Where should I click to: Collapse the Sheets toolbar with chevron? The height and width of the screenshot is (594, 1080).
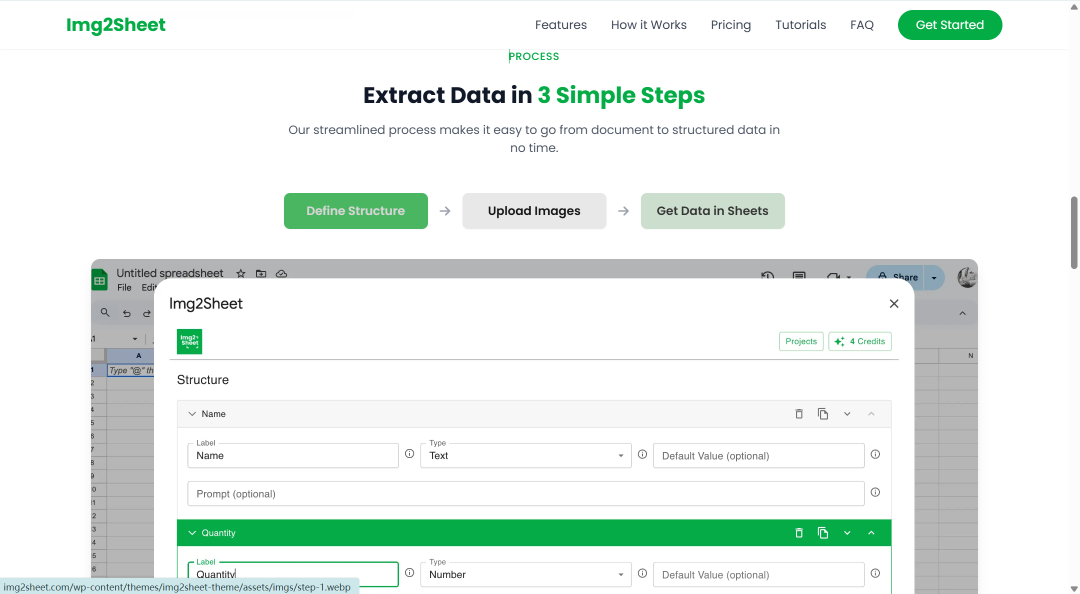tap(962, 314)
